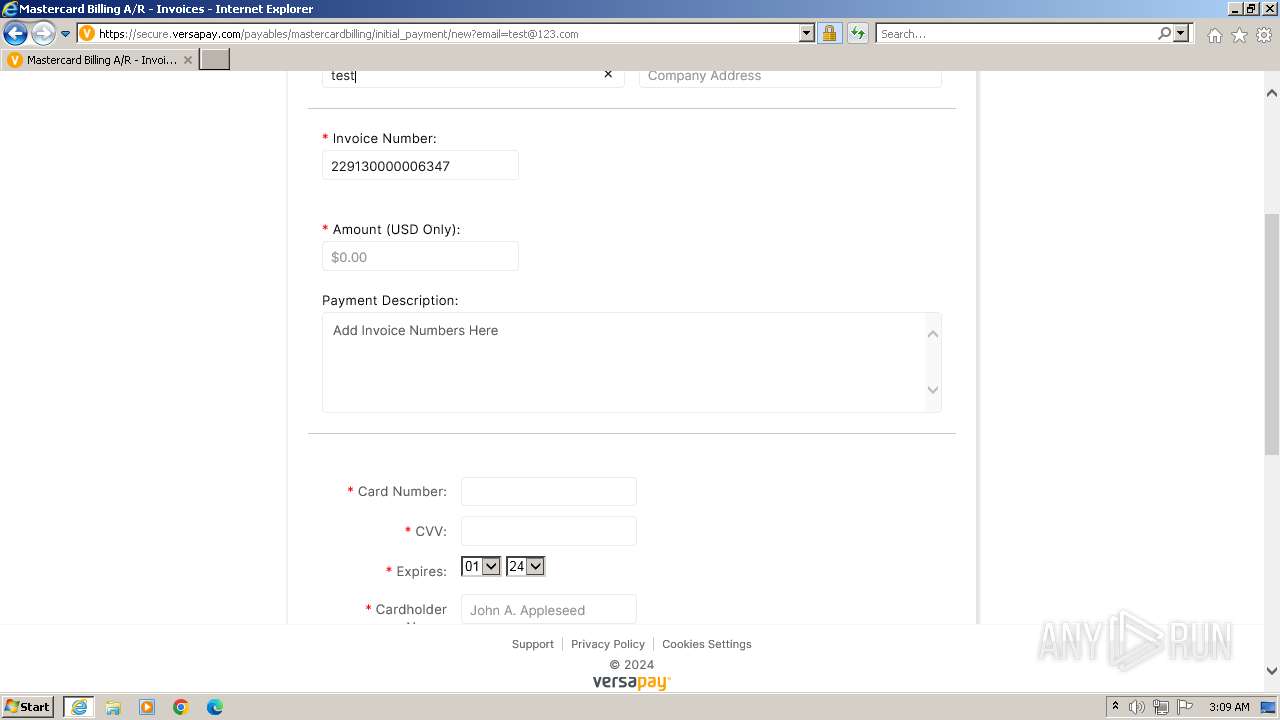Viewport: 1280px width, 720px height.
Task: Click the browser Forward arrow button
Action: click(43, 34)
